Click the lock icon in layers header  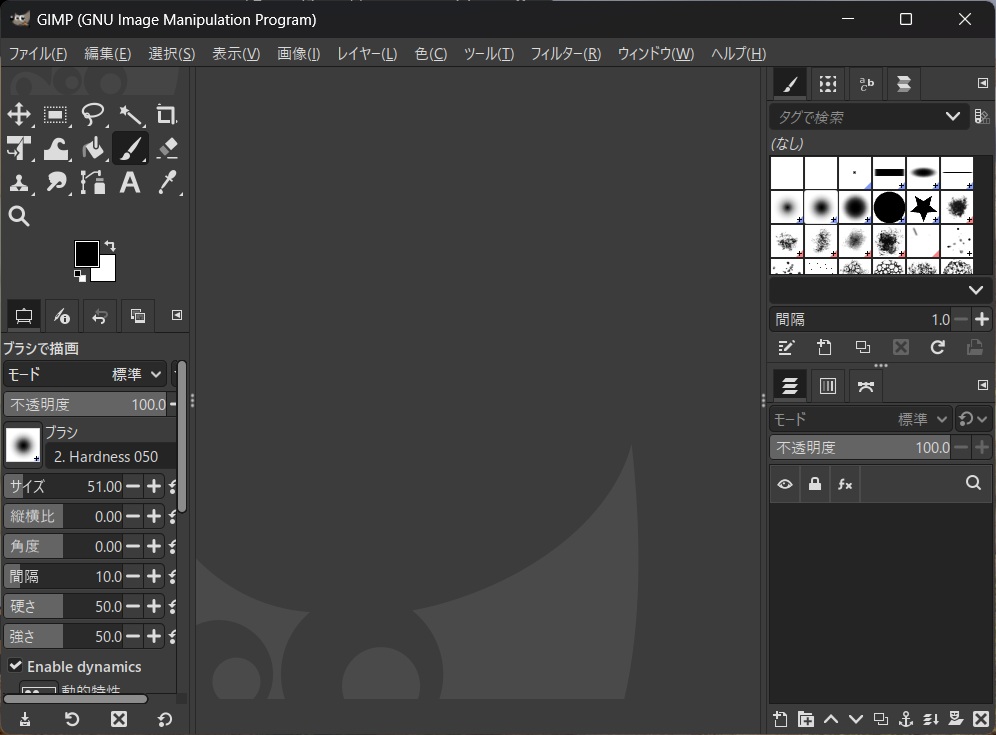point(815,484)
